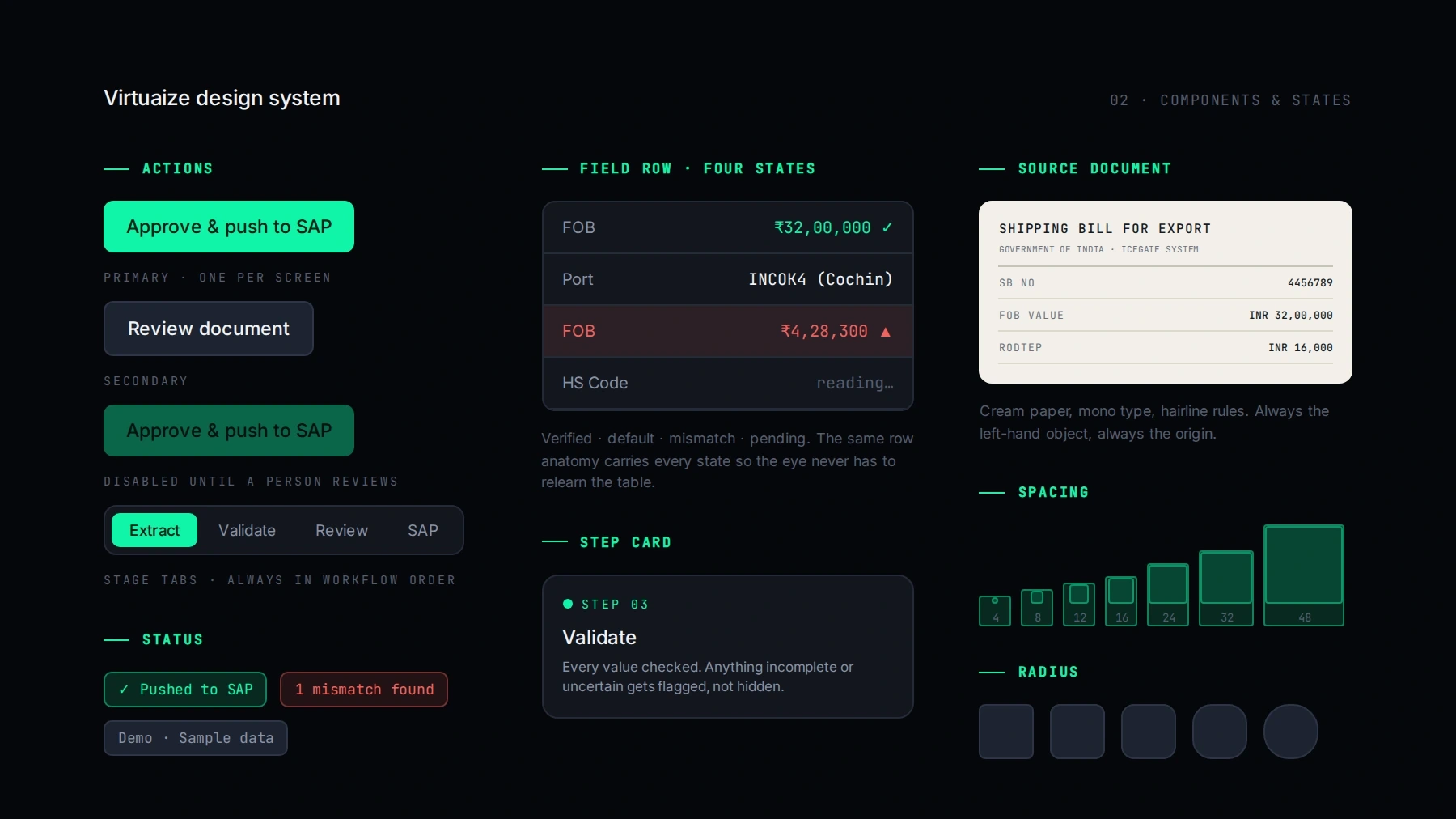Screen dimensions: 1456x819
Task: Select the RODTEP amount INR 16,000
Action: pyautogui.click(x=1301, y=348)
